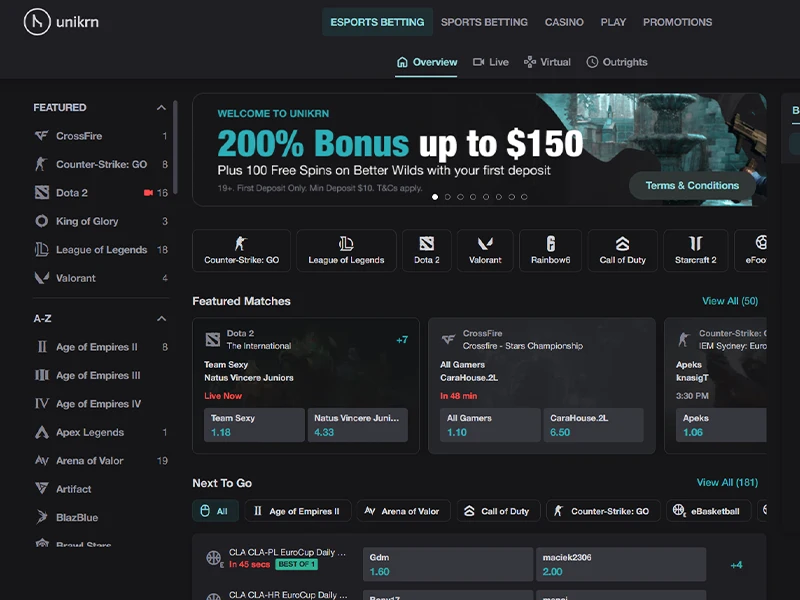Open the Terms & Conditions button

[x=692, y=186]
